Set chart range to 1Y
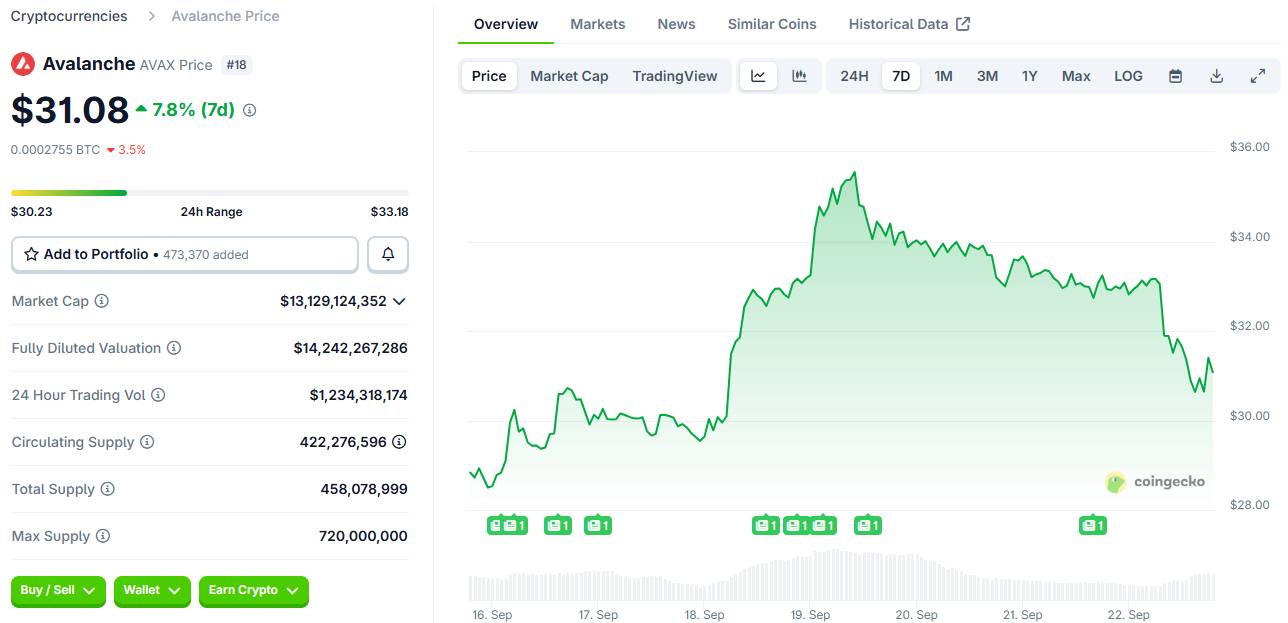Viewport: 1288px width, 623px height. (x=1030, y=76)
